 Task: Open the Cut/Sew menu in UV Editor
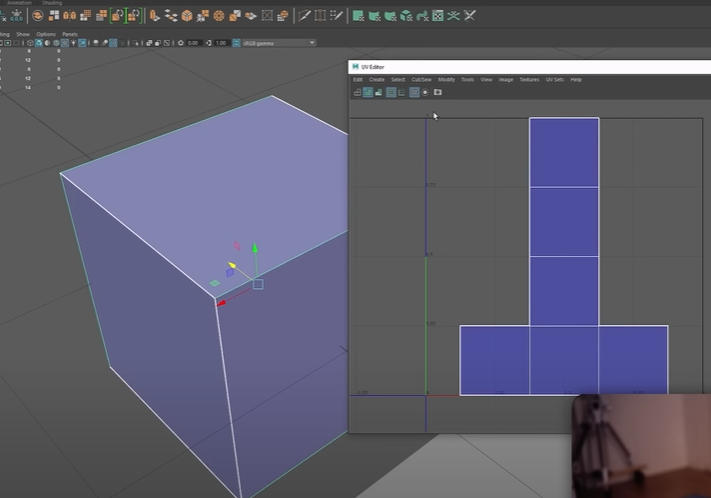pyautogui.click(x=421, y=79)
